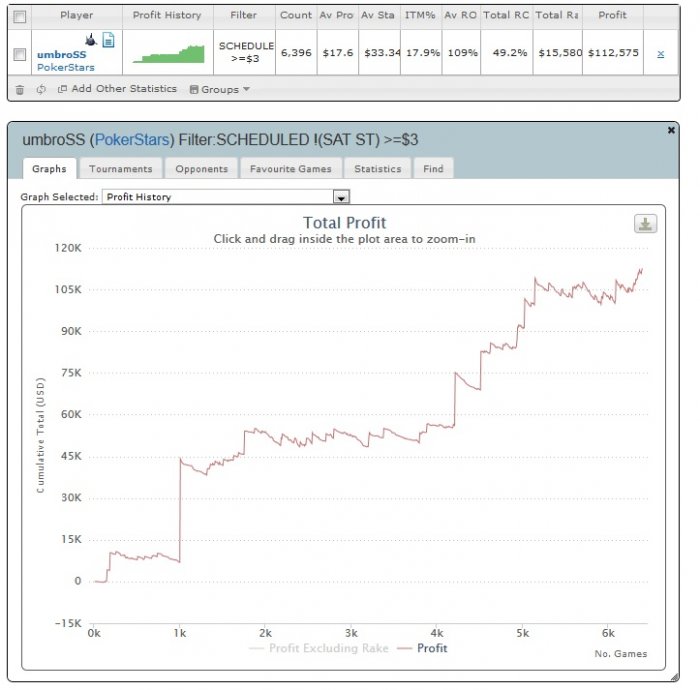
Task: Sort by the Av Pro column header
Action: (337, 15)
